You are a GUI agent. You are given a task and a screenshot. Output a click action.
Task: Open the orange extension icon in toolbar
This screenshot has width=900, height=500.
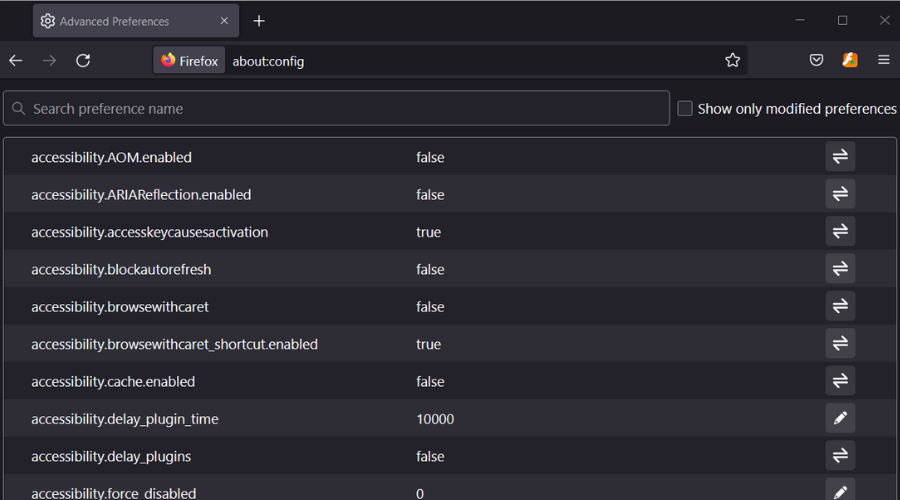pyautogui.click(x=850, y=60)
